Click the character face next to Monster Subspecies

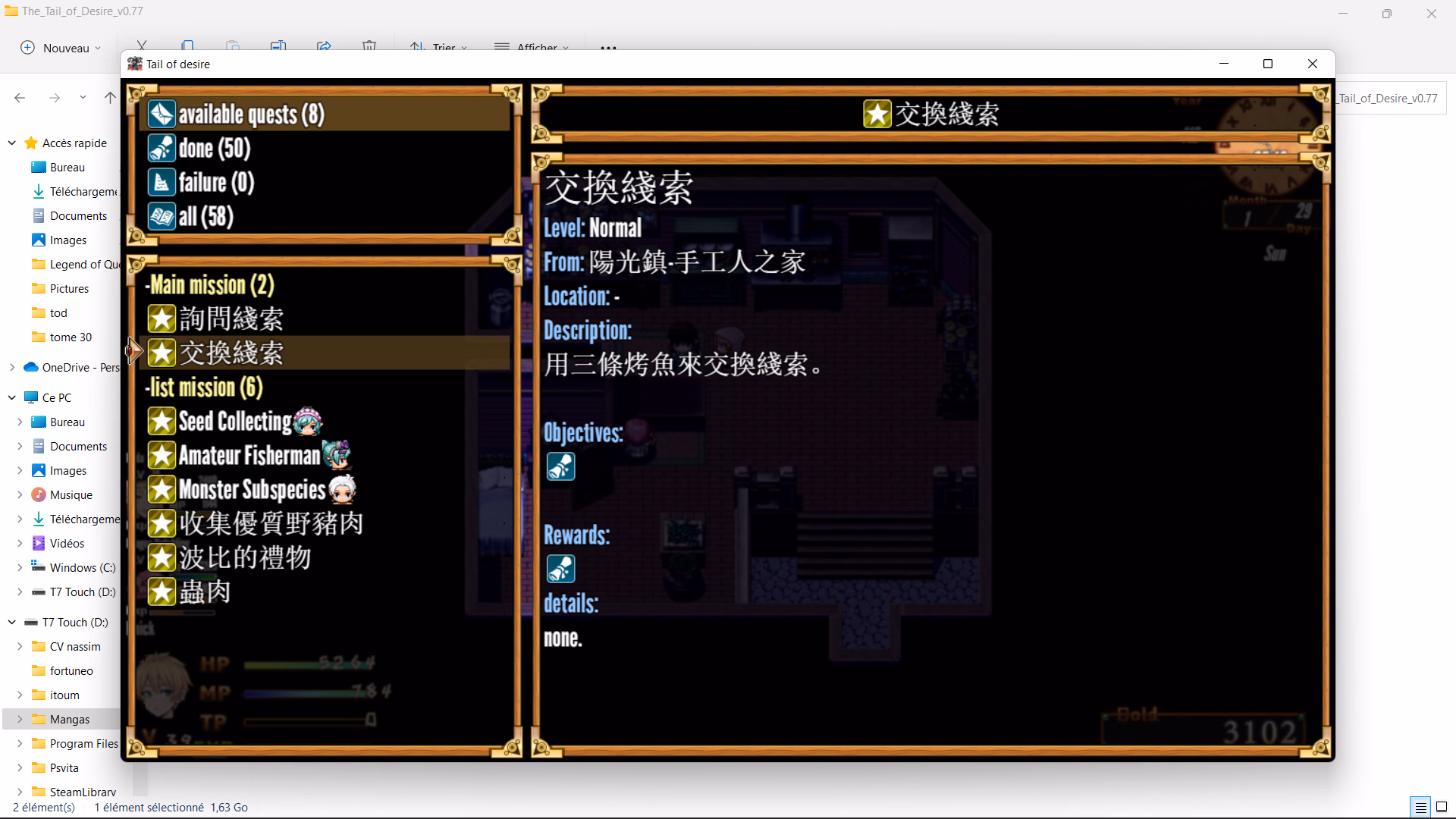[x=342, y=490]
